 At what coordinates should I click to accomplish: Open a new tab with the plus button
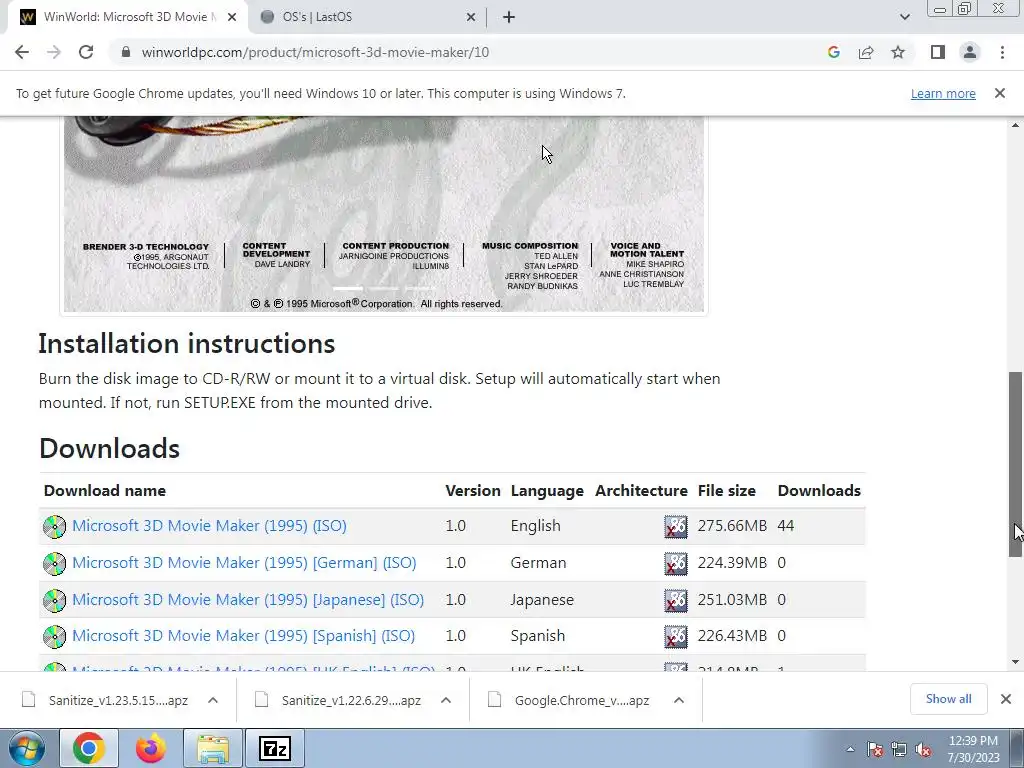(x=509, y=17)
